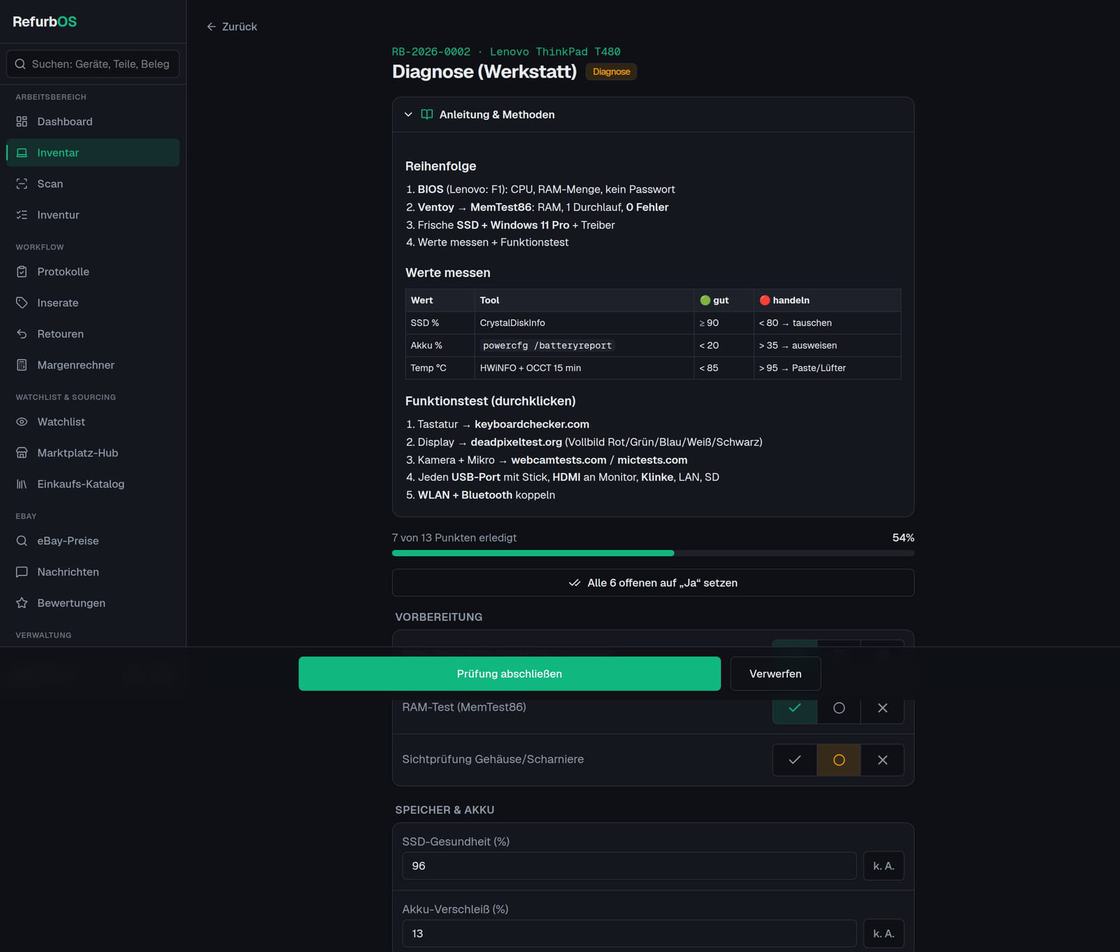Mark Sichtprüfung Gehäuse/Scharniere as failed

pyautogui.click(x=882, y=760)
